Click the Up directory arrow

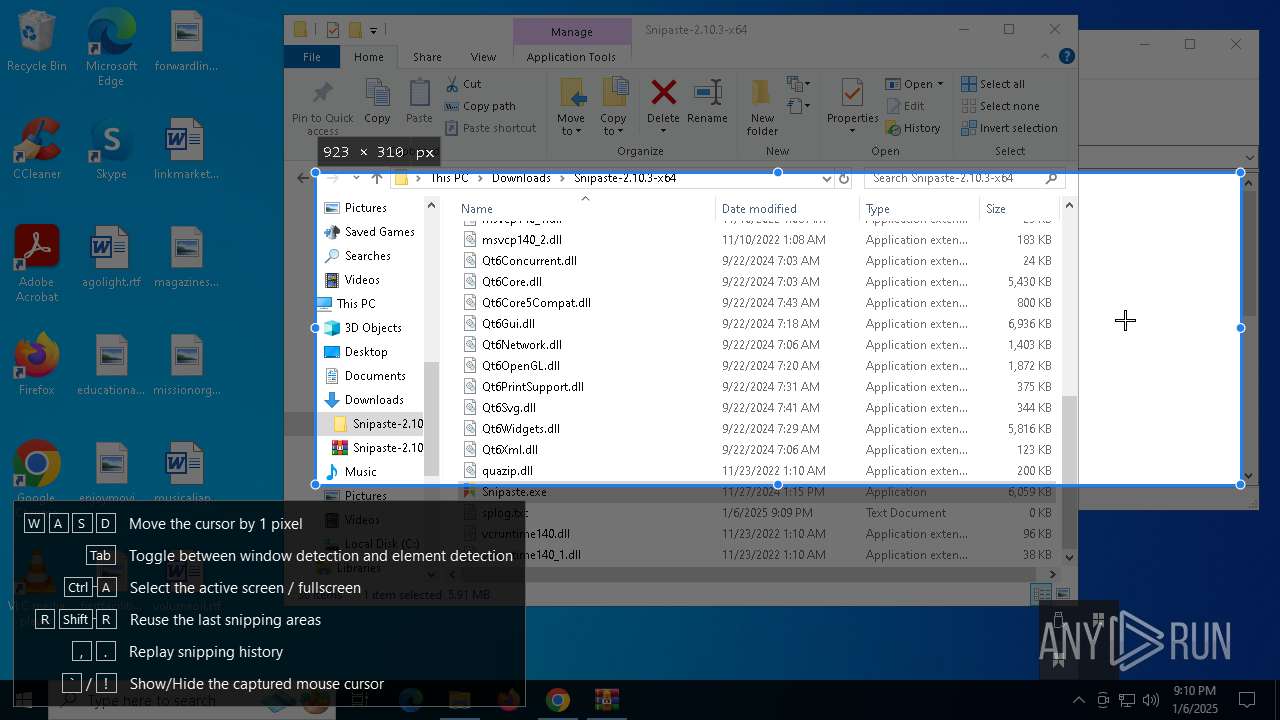click(376, 178)
